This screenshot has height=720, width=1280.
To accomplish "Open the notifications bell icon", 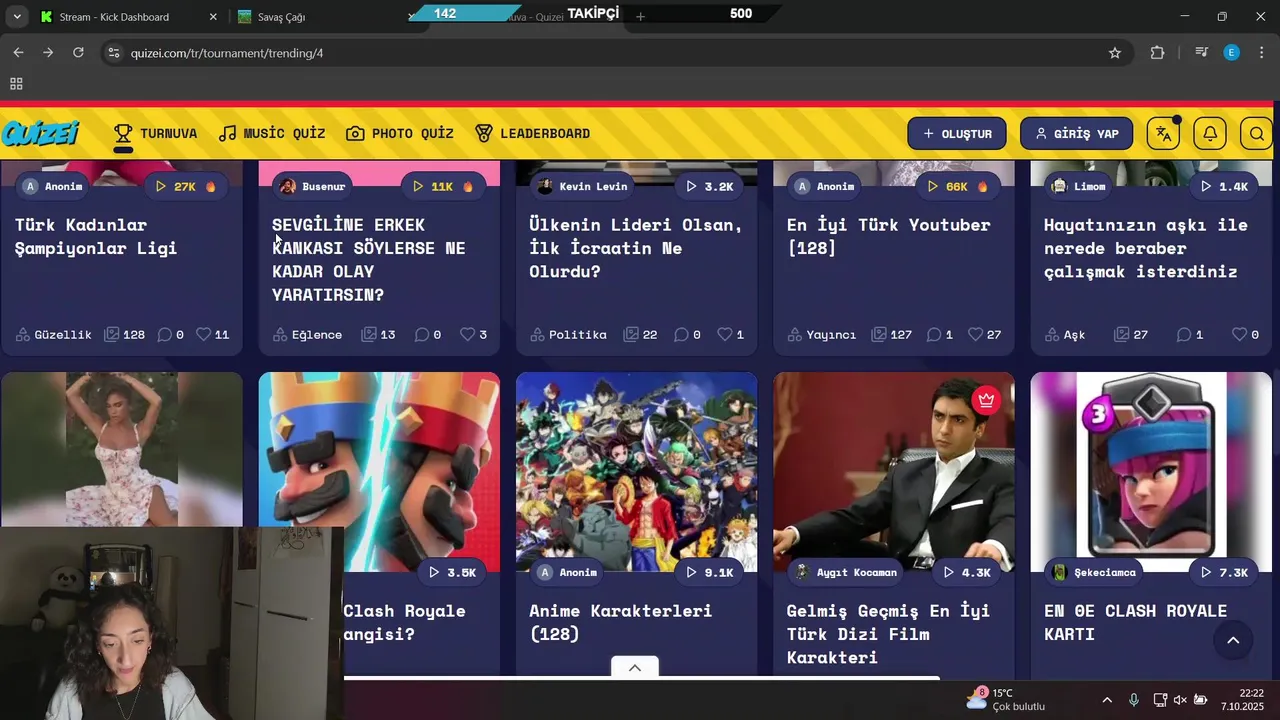I will [x=1210, y=133].
